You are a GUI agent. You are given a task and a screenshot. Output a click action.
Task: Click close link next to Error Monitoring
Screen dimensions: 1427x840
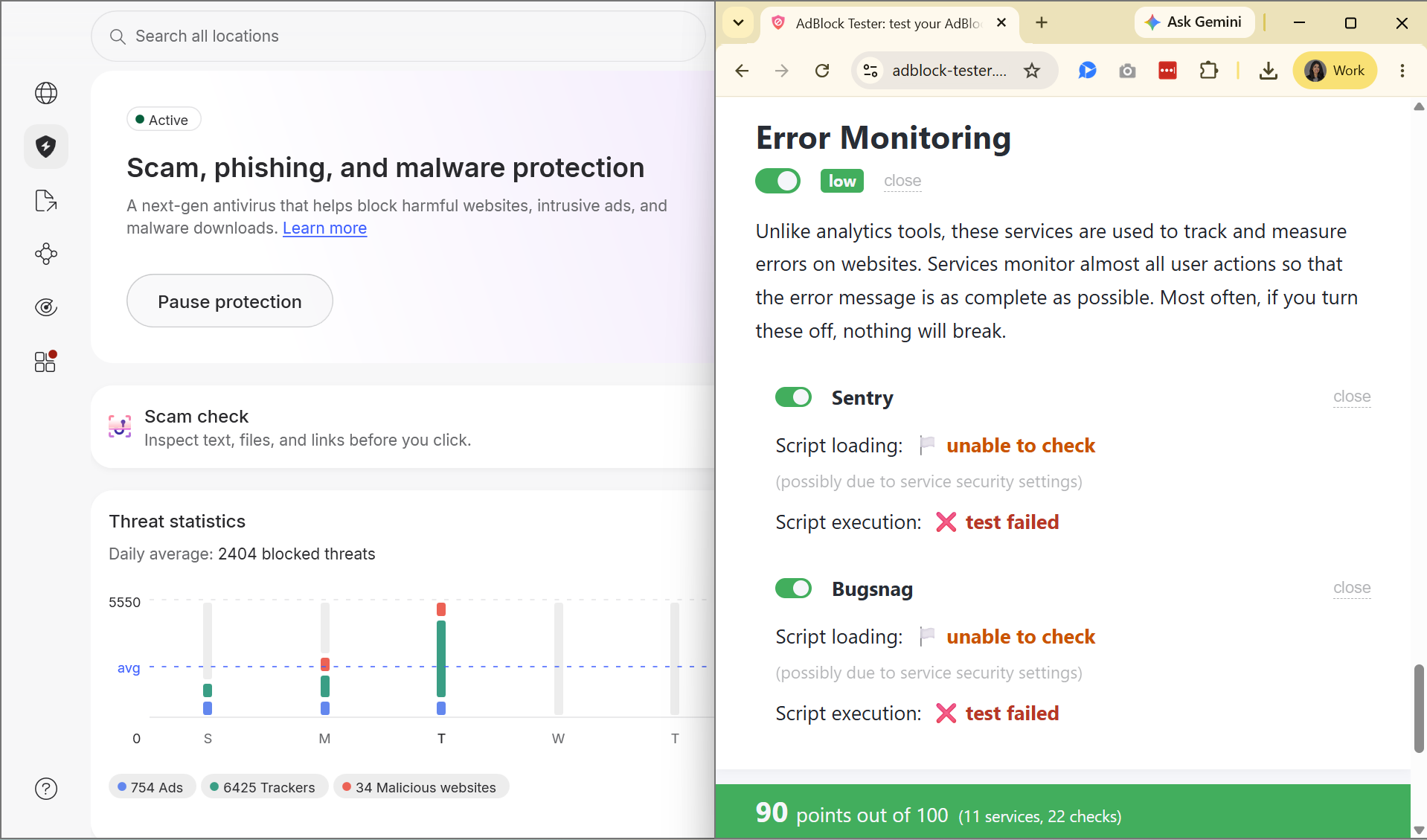point(902,181)
